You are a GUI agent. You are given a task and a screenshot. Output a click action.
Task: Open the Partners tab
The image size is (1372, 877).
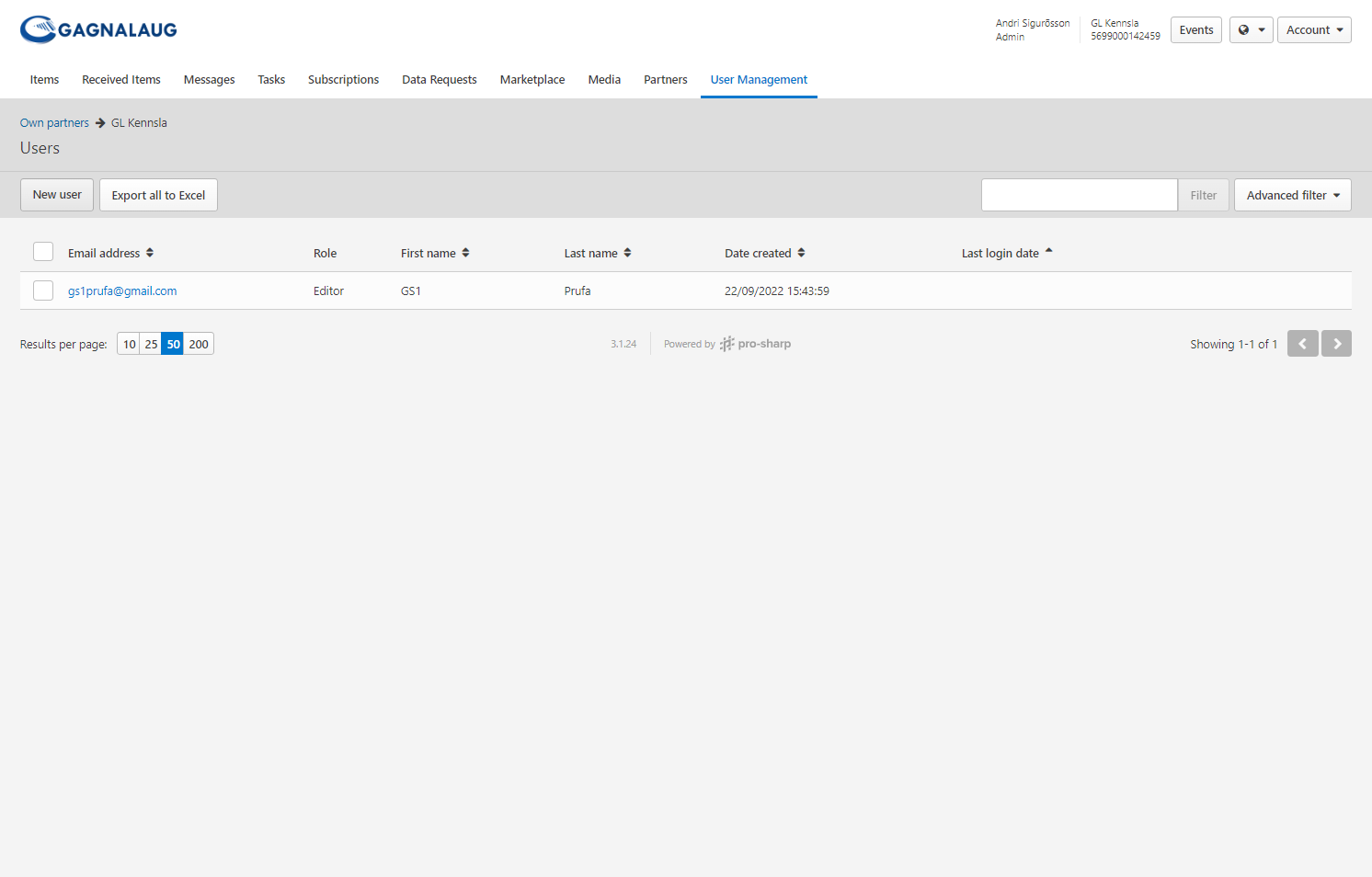click(x=665, y=79)
